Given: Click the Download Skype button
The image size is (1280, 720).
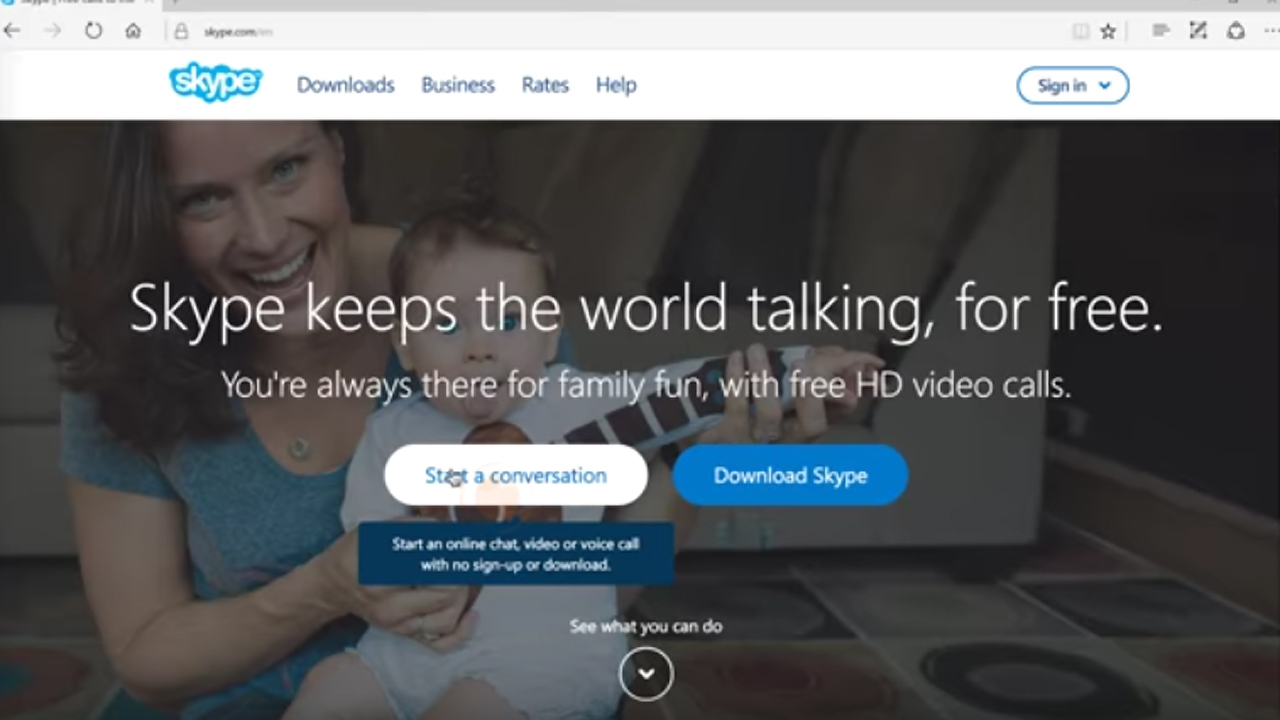Looking at the screenshot, I should tap(790, 475).
